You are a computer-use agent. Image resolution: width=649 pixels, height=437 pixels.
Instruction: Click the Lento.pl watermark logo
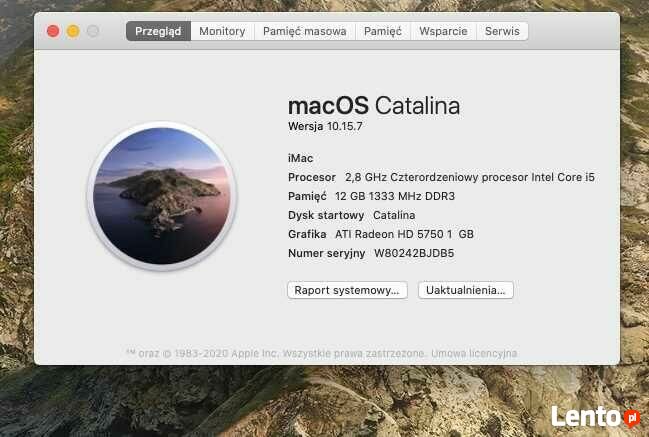595,416
